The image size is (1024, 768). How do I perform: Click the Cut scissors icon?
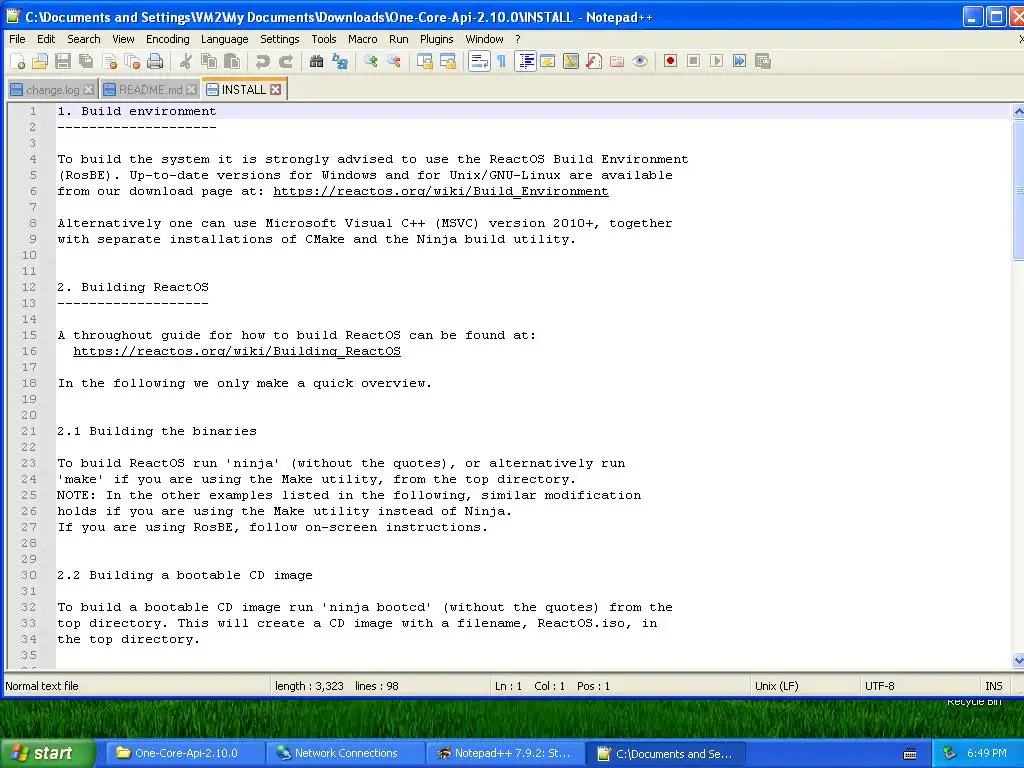(186, 61)
